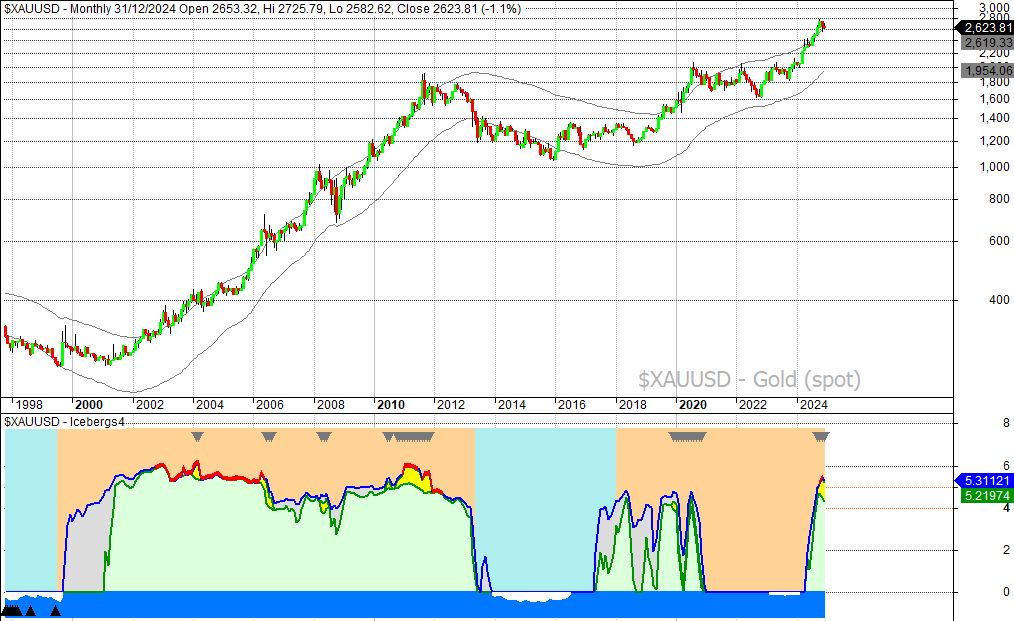
Task: Select the 1,954.06 lower band price label
Action: click(x=985, y=70)
